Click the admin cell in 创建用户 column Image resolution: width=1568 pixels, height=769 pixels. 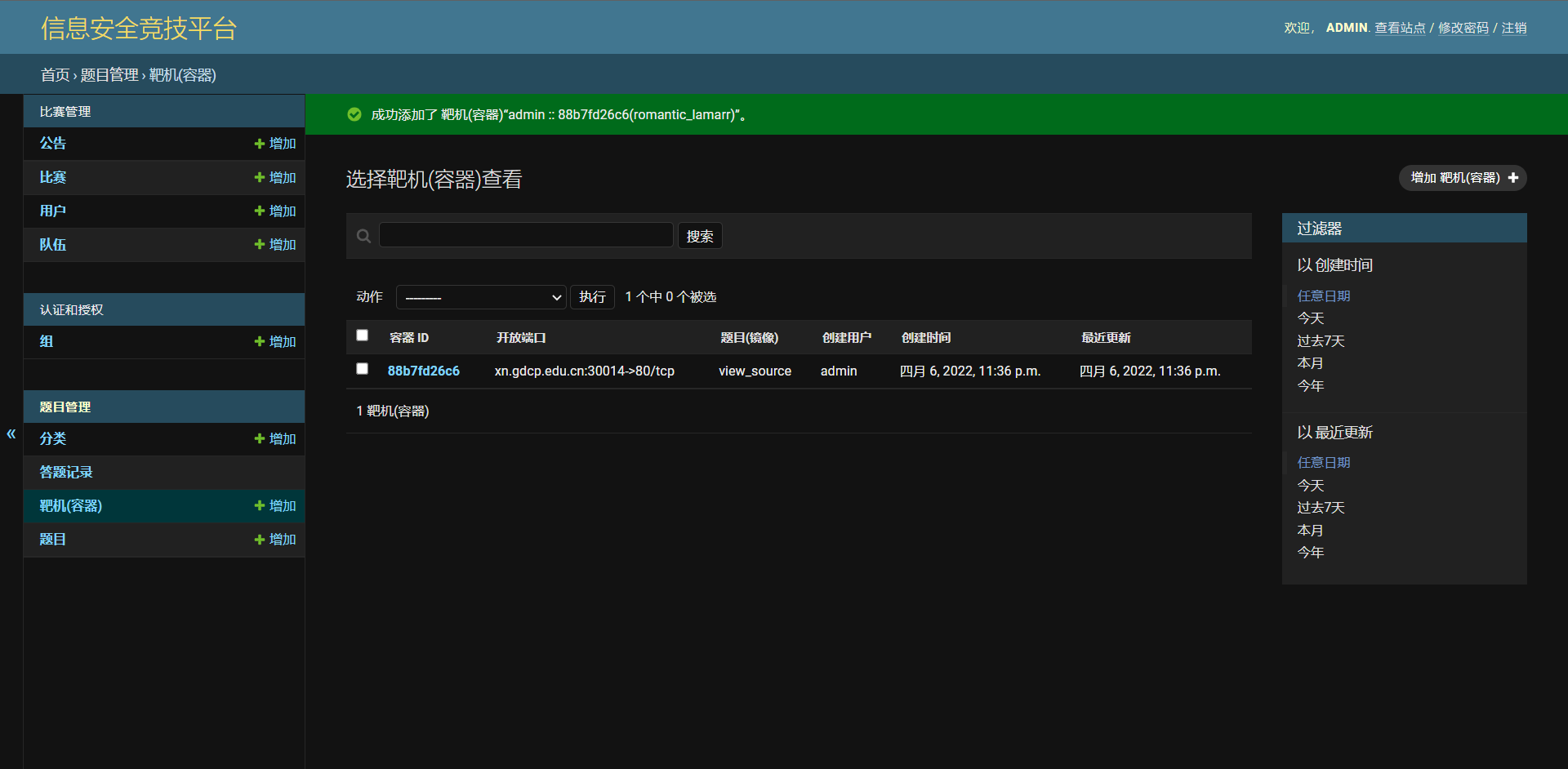(x=839, y=371)
